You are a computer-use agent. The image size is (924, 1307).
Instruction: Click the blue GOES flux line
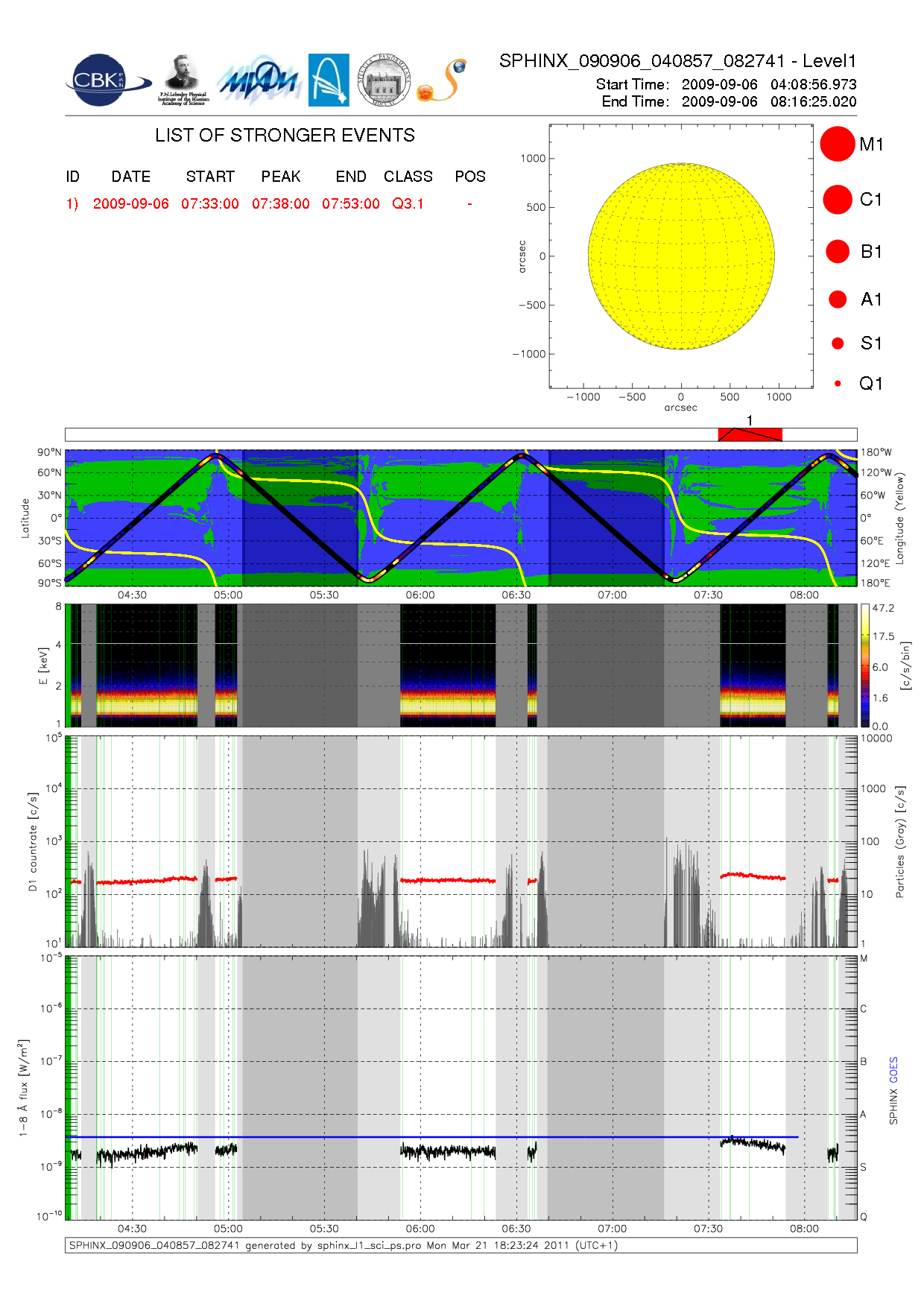(x=432, y=1137)
